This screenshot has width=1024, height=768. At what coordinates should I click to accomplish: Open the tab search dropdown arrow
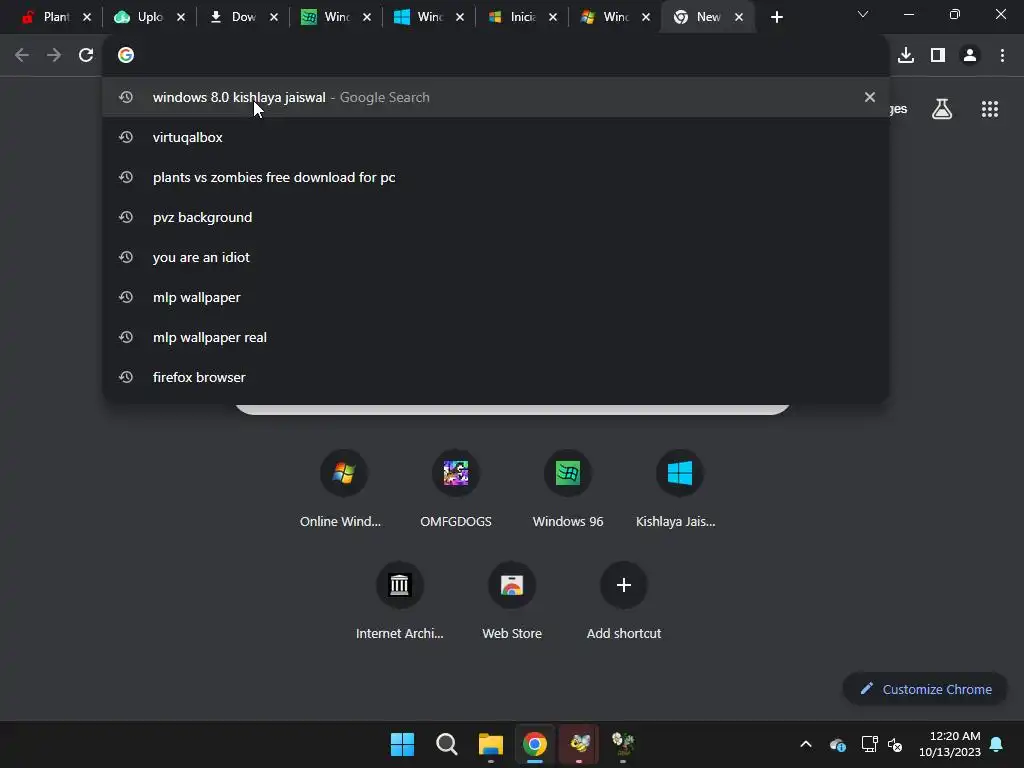(x=863, y=14)
